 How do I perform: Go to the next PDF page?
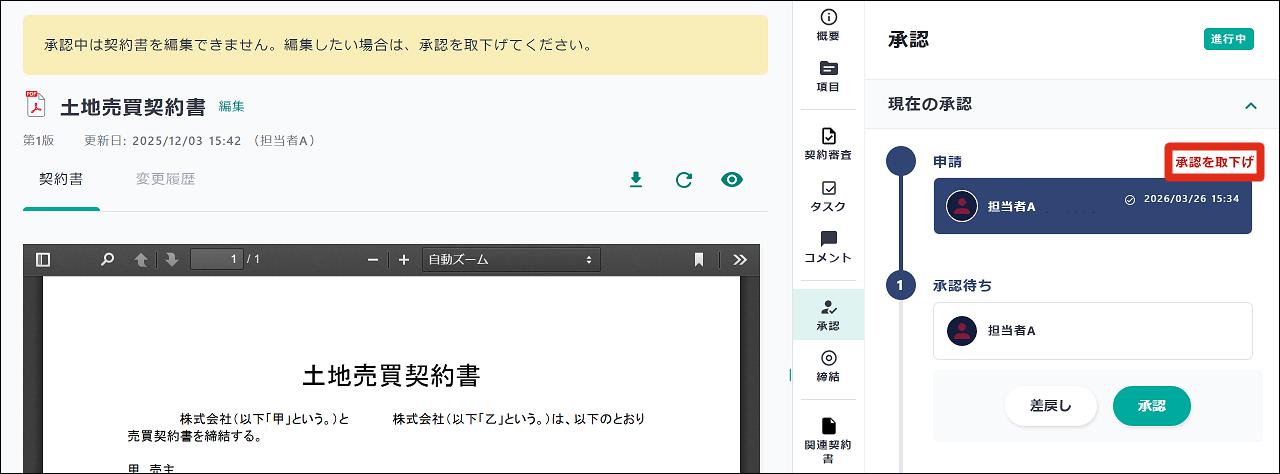tap(171, 260)
